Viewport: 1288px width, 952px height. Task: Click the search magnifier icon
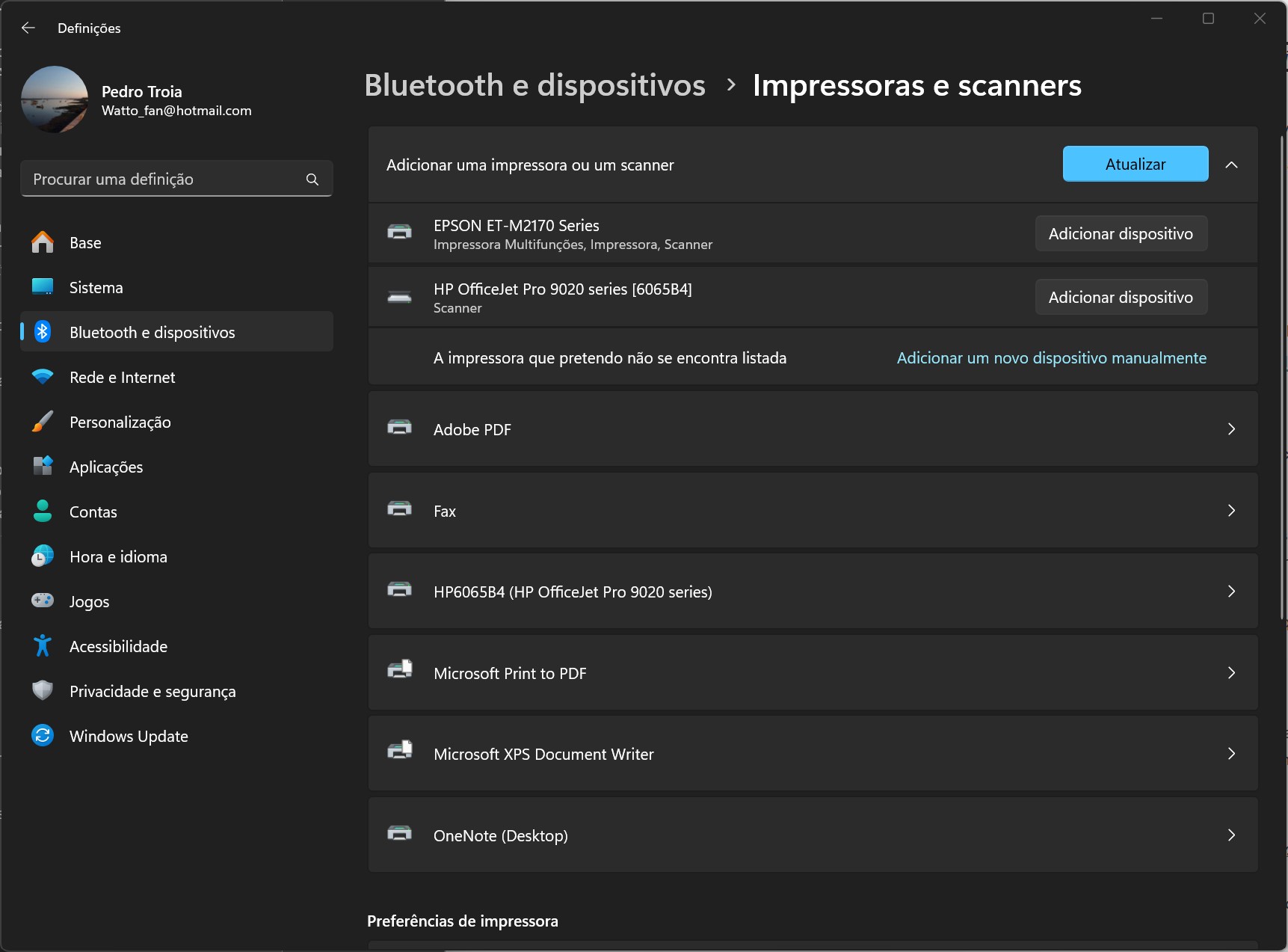click(x=312, y=179)
